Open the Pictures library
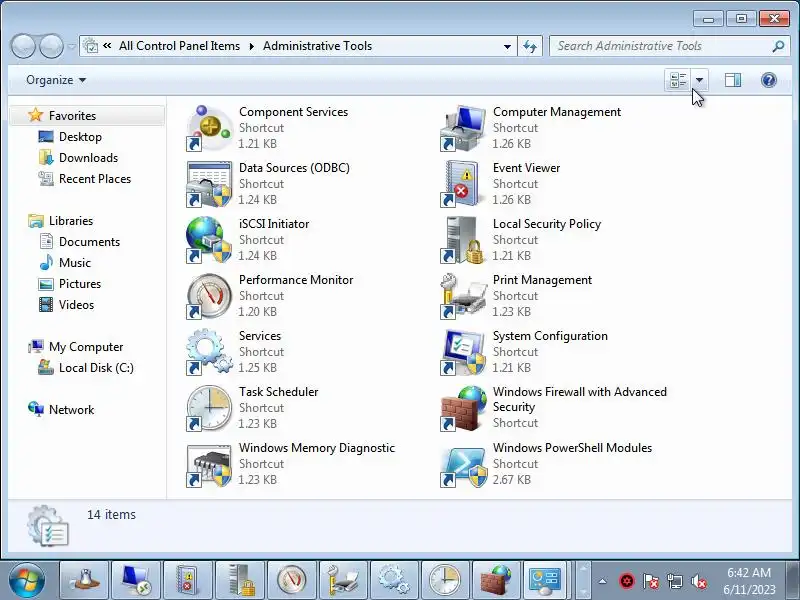This screenshot has height=600, width=800. 80,283
